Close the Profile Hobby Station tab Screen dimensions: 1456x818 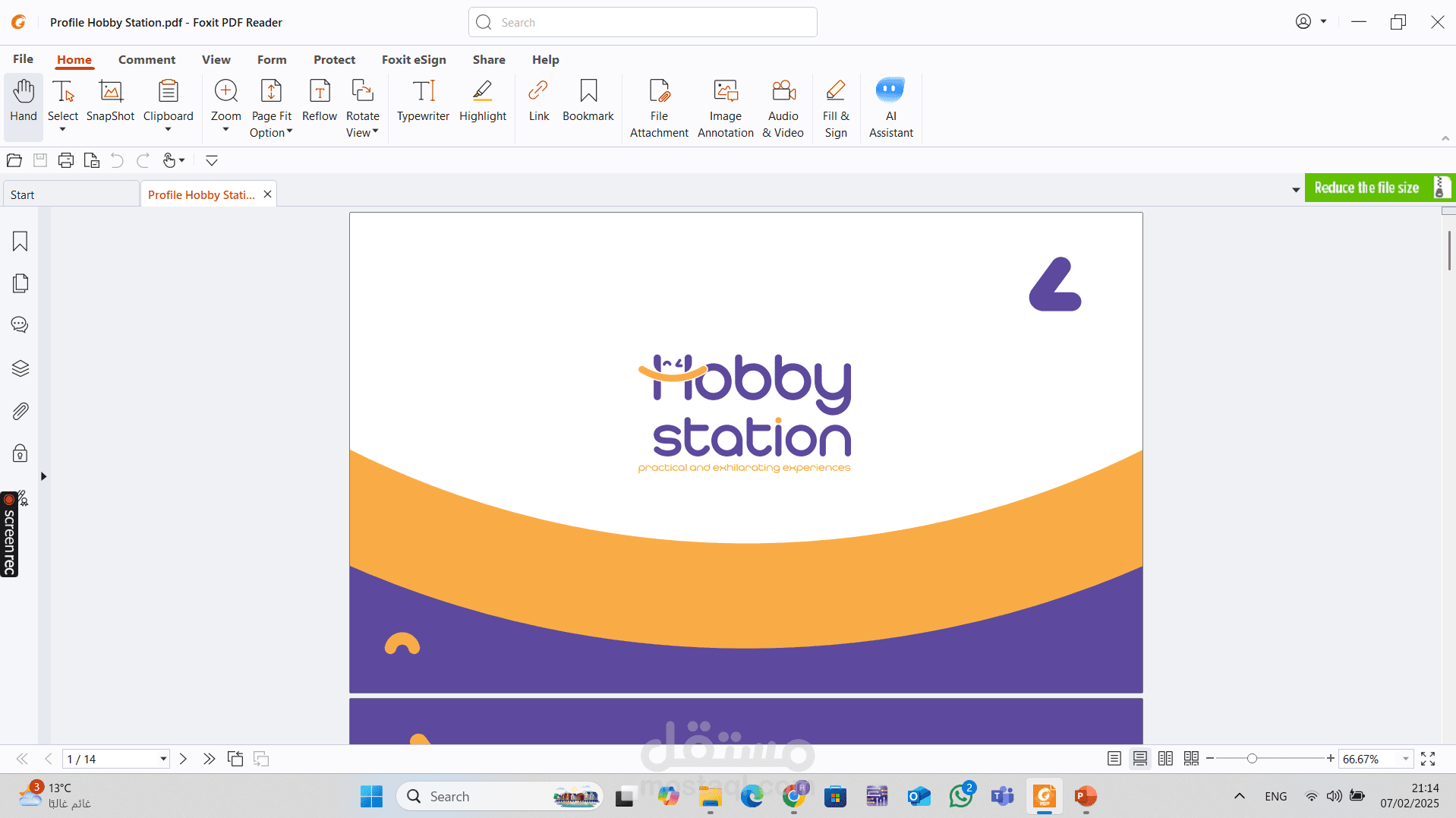coord(267,194)
